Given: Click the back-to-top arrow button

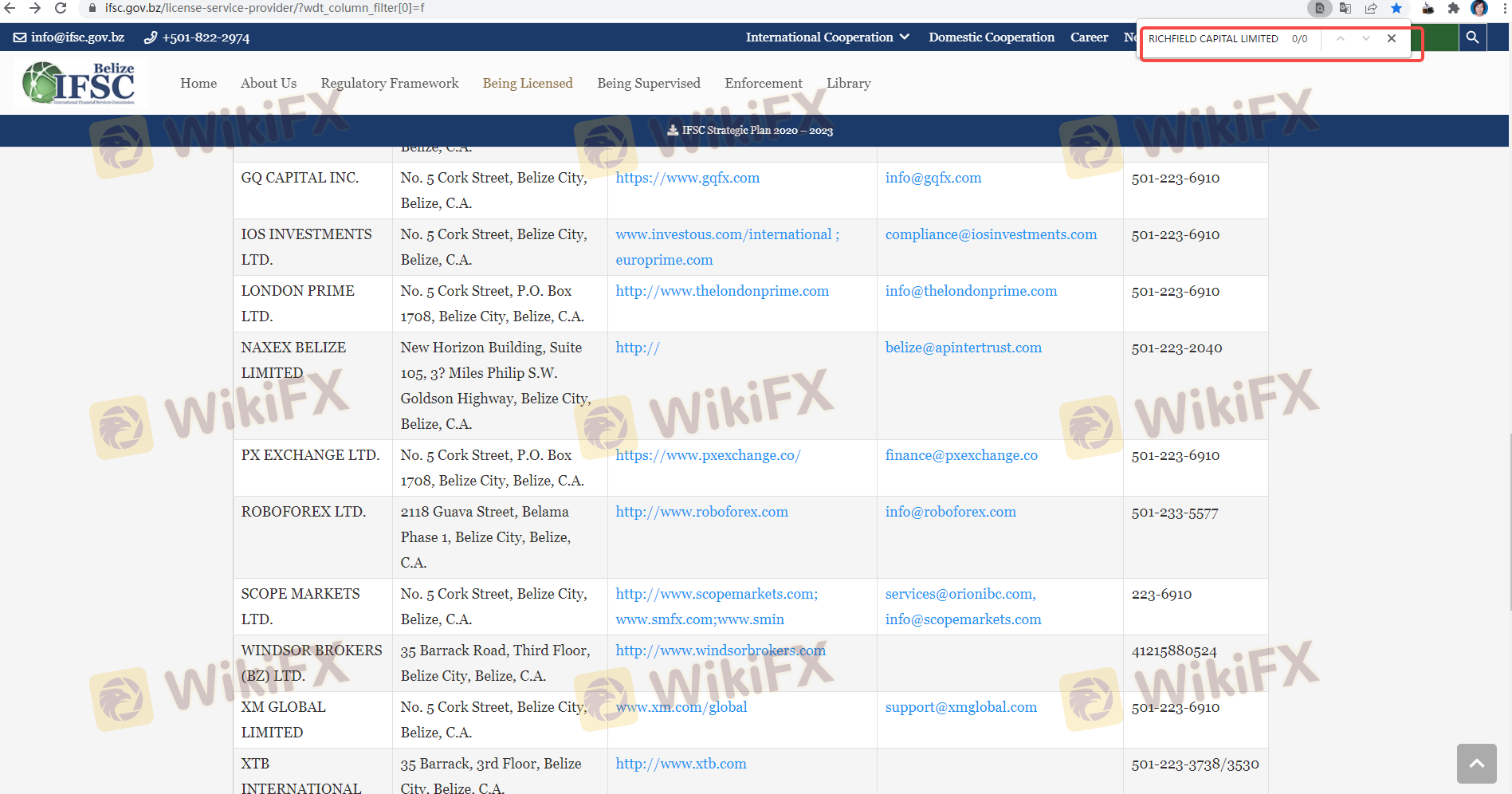Looking at the screenshot, I should 1477,764.
